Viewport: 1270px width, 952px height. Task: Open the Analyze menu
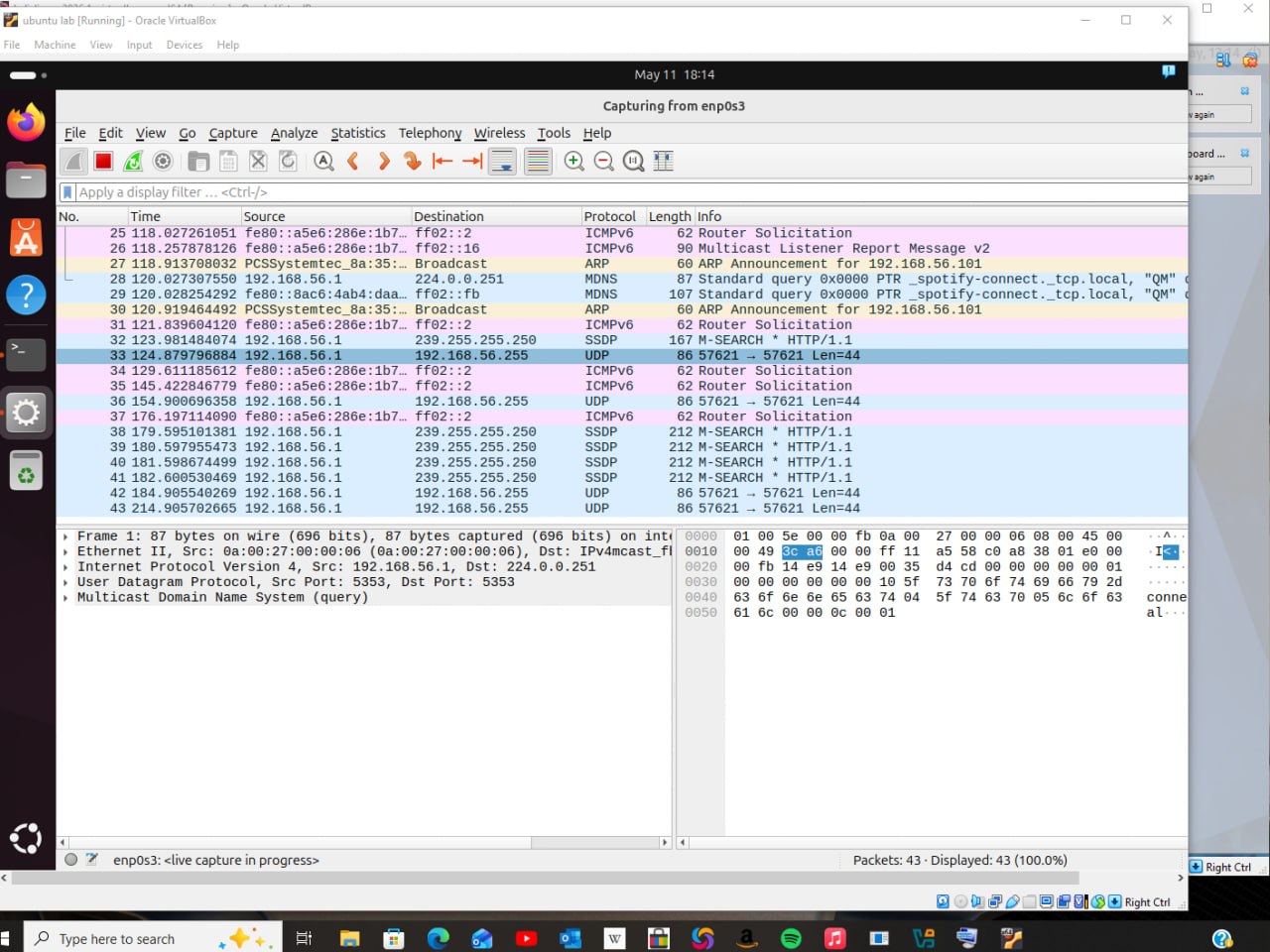[x=295, y=133]
